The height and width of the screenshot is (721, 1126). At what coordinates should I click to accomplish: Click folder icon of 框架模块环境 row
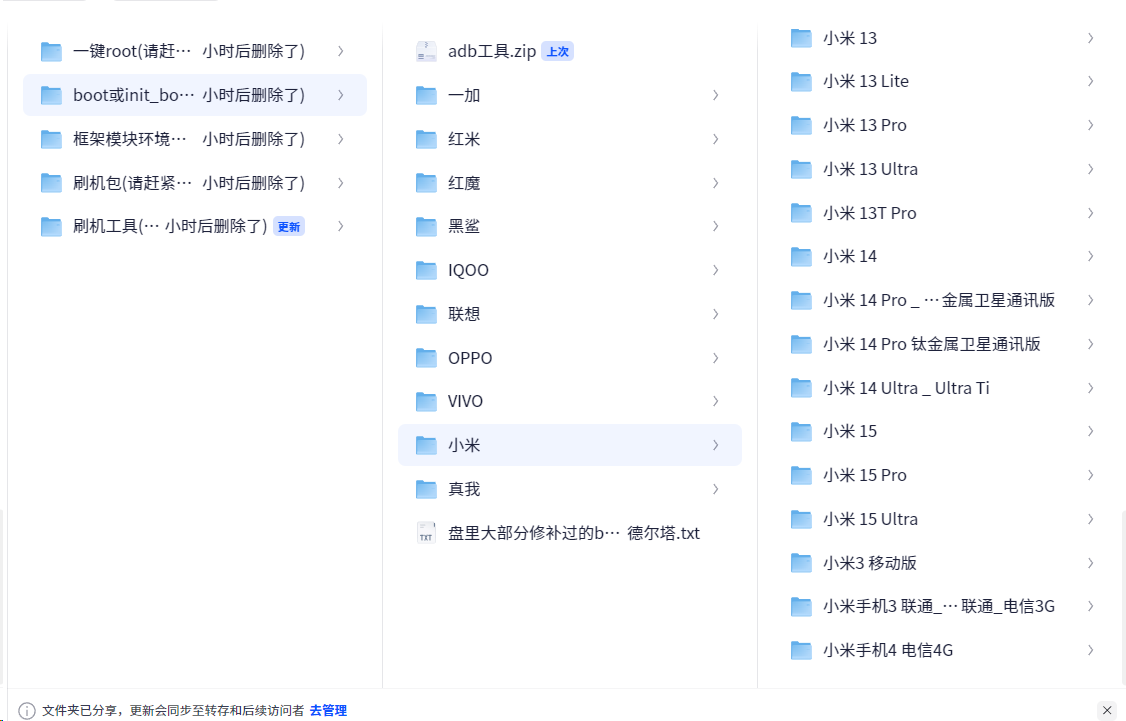coord(51,139)
